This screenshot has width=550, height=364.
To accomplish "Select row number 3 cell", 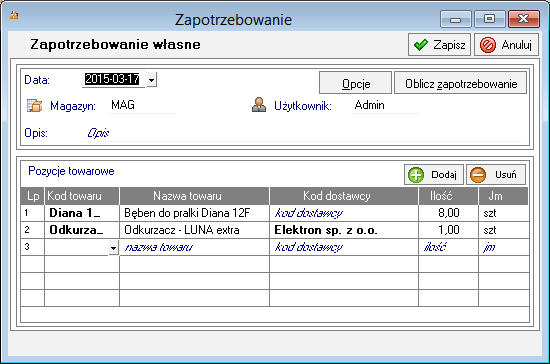I will coord(33,247).
